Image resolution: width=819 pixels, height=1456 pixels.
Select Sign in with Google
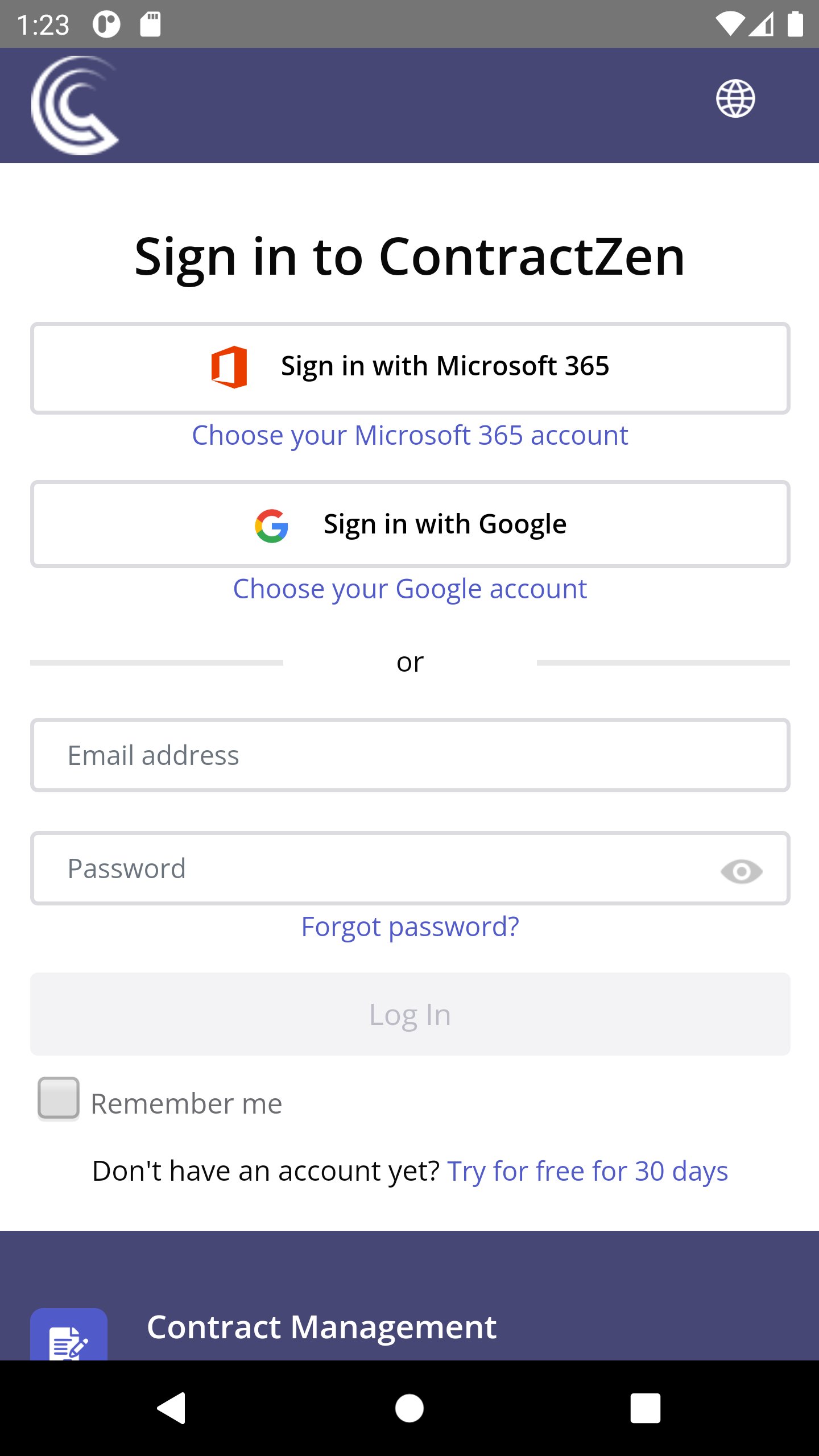pyautogui.click(x=409, y=523)
